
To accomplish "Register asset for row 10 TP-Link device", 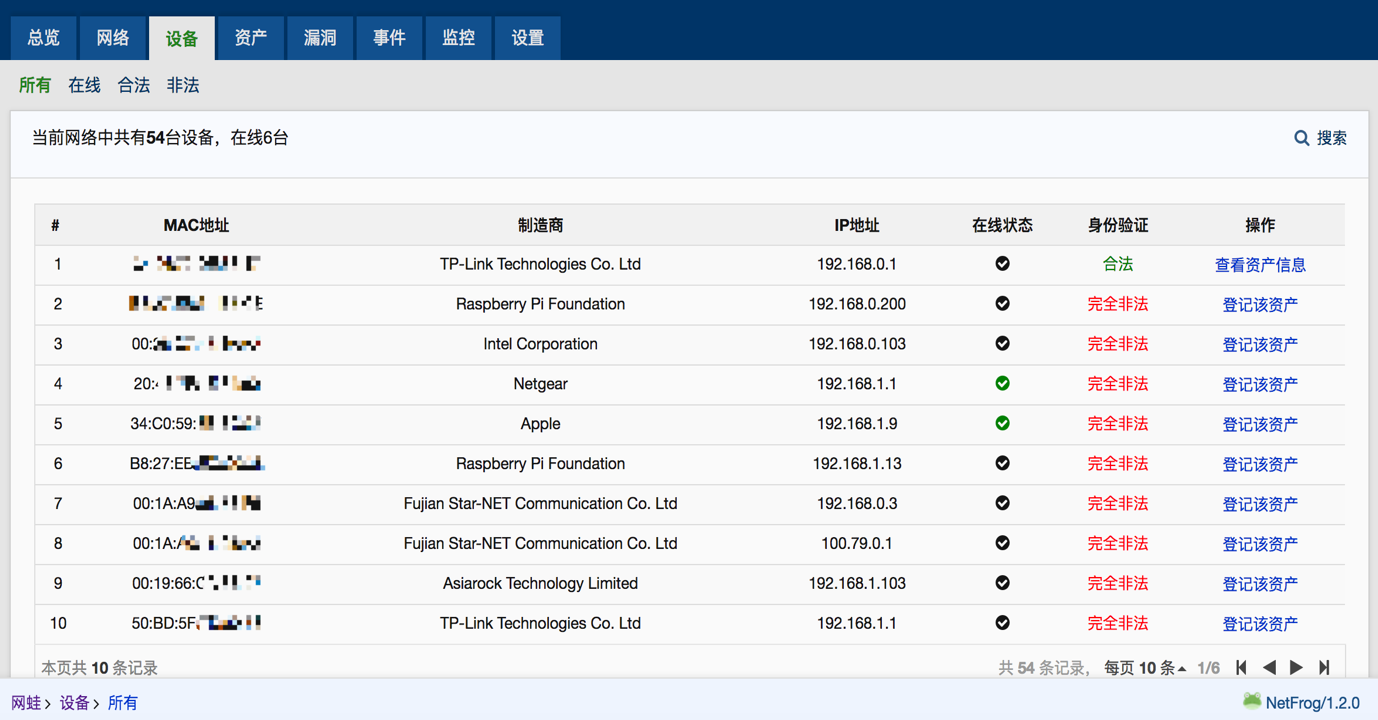I will click(1260, 624).
